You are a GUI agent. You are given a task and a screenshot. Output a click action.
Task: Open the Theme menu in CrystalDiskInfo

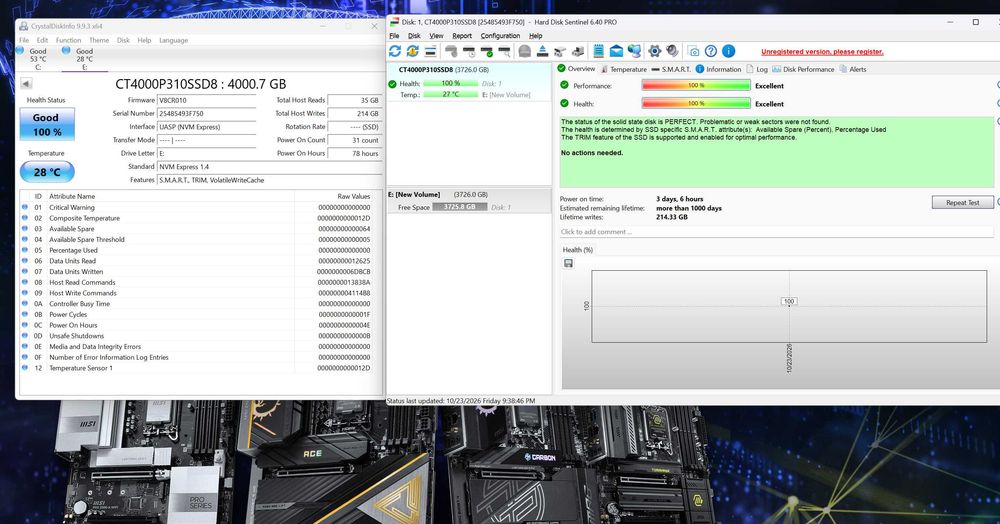click(99, 40)
